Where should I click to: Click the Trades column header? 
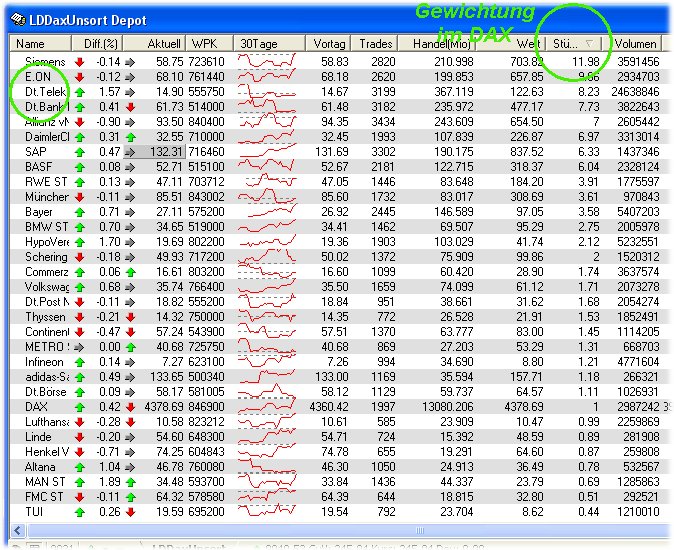pos(375,44)
